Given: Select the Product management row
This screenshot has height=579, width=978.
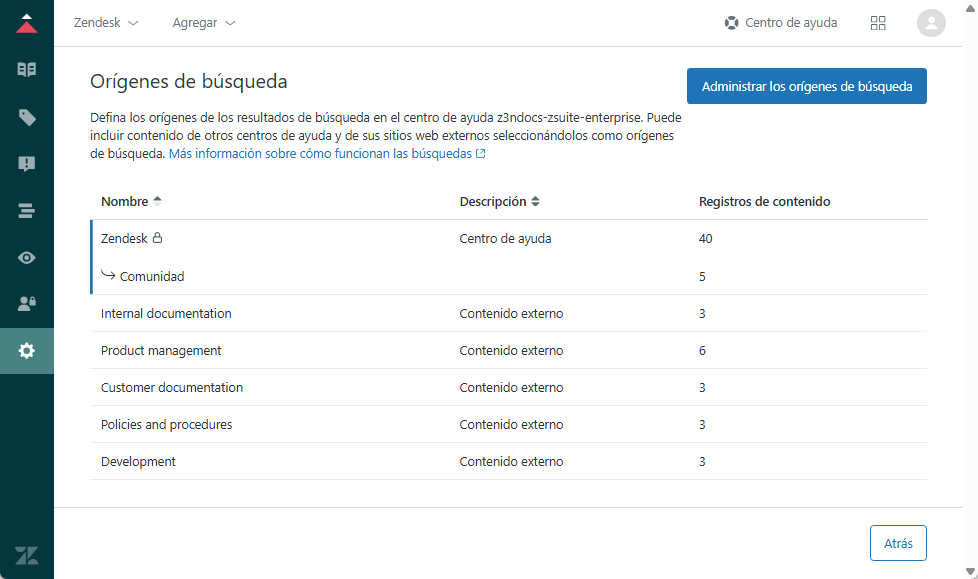Looking at the screenshot, I should [161, 351].
